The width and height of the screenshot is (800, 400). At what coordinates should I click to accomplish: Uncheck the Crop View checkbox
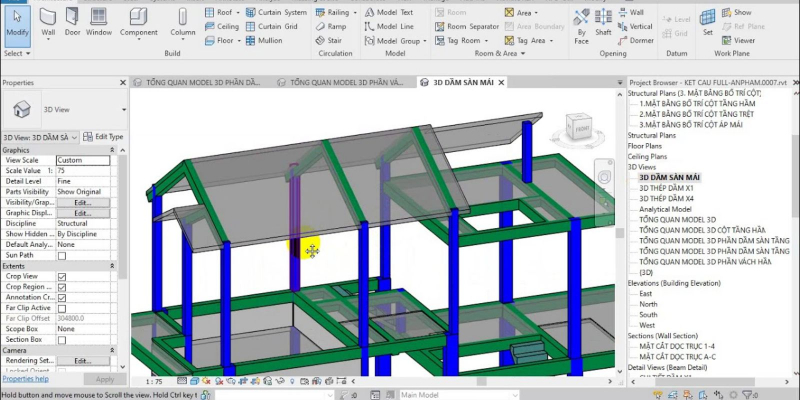click(62, 276)
